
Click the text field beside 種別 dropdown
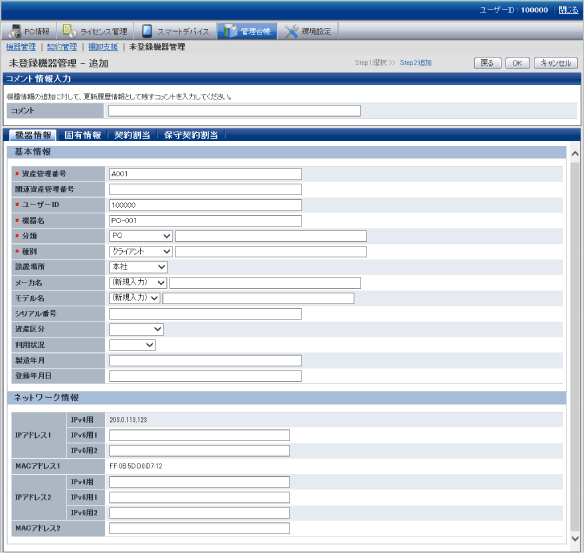[271, 251]
